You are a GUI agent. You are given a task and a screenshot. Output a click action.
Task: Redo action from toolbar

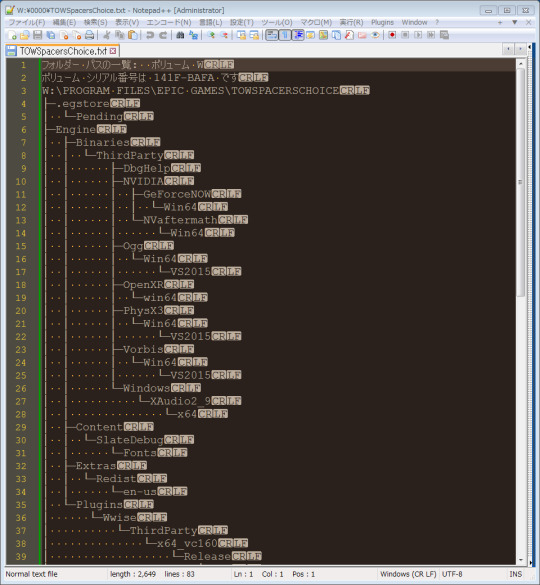[163, 35]
